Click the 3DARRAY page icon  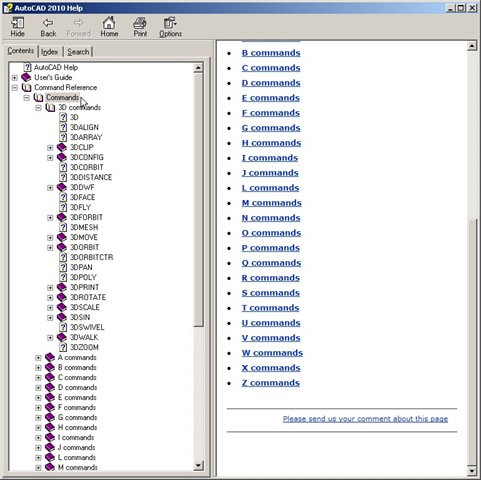tap(63, 137)
